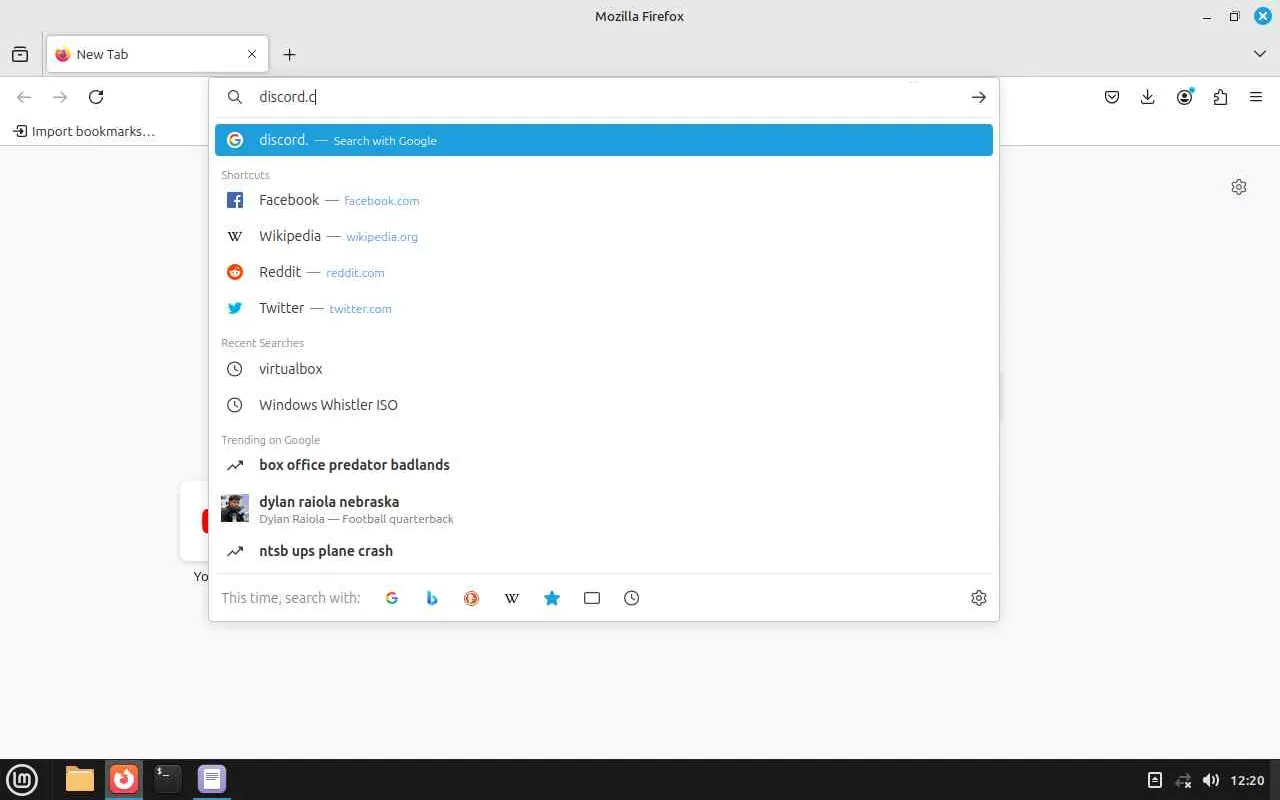
Task: Open the Firefox View tab icon
Action: click(20, 55)
